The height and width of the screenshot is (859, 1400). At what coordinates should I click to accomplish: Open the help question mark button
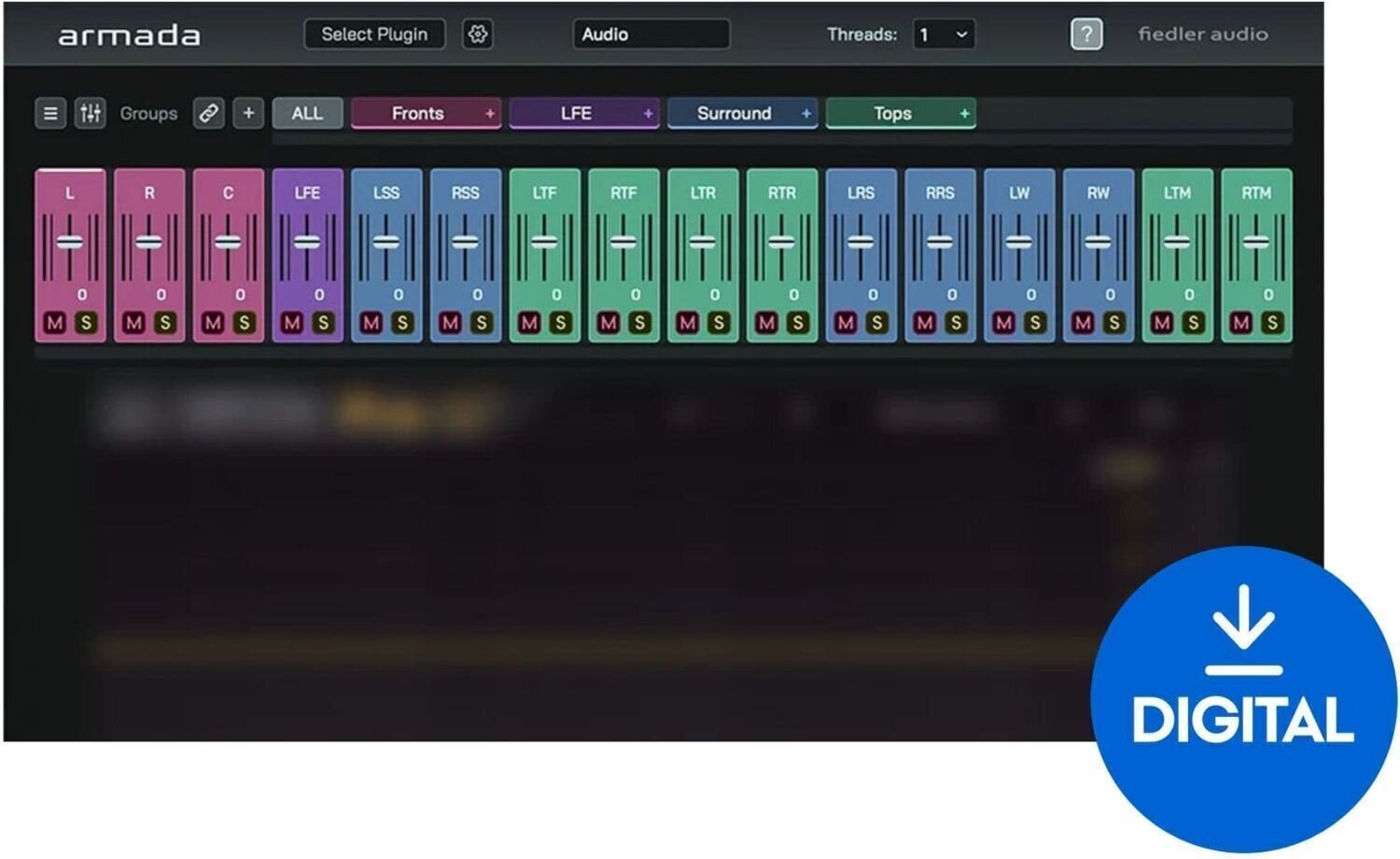click(1085, 35)
